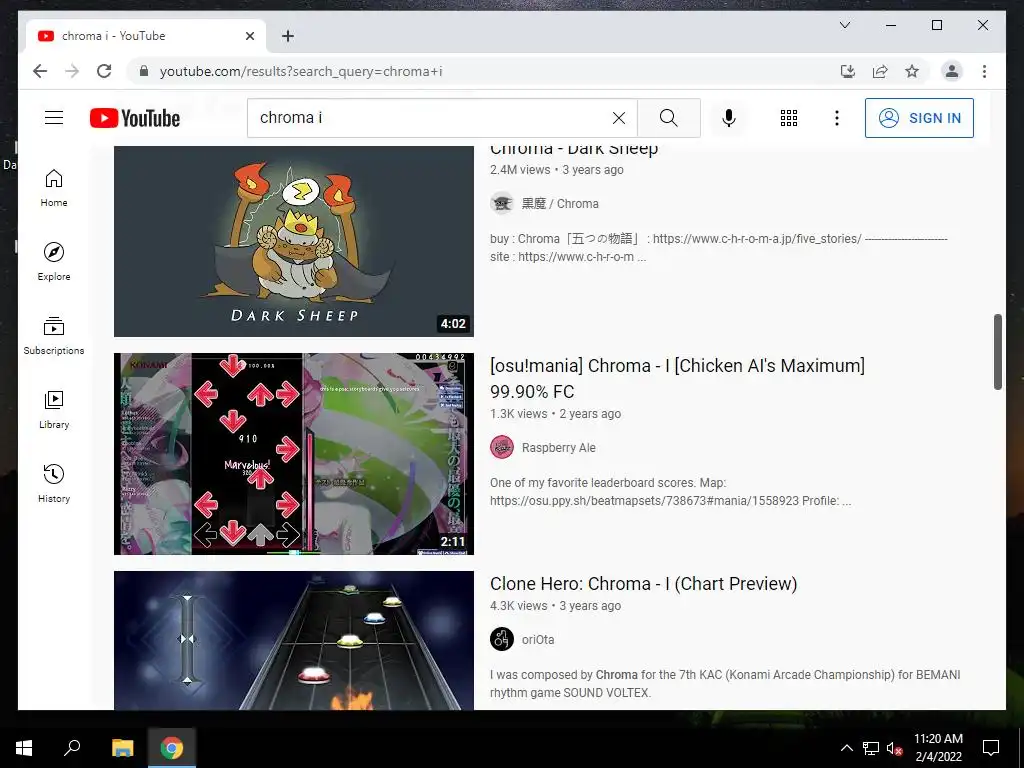Click the browser forward arrow

point(72,71)
